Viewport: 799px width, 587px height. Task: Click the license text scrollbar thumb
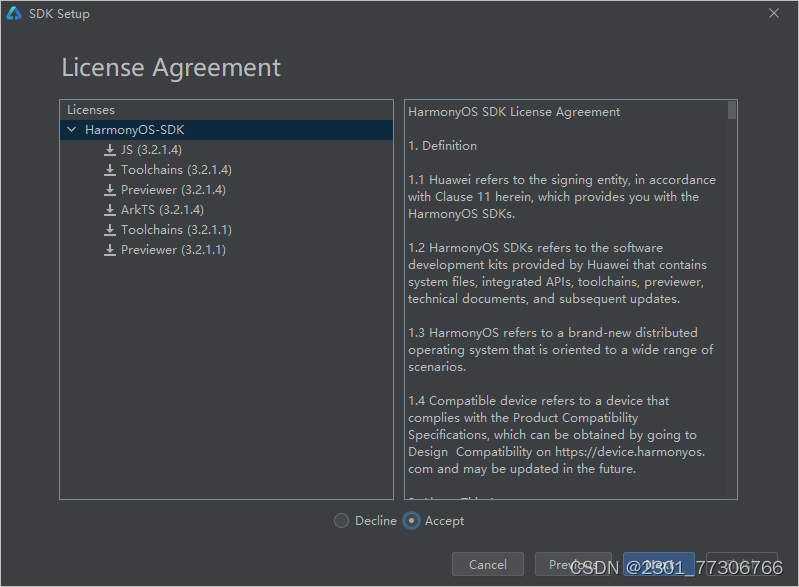(732, 110)
